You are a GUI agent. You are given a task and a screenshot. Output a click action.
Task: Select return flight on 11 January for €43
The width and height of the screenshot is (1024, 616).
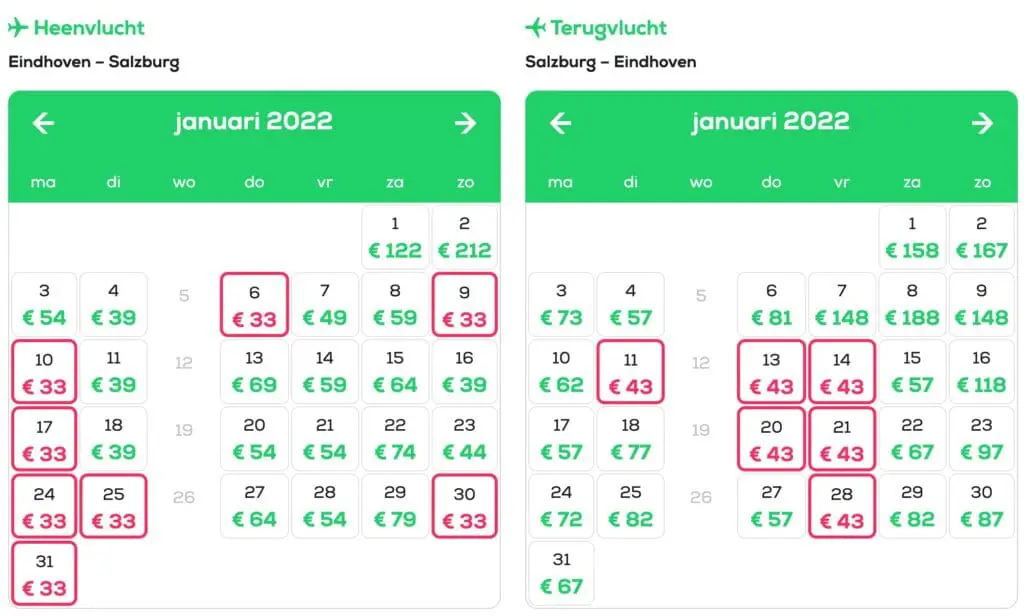pyautogui.click(x=630, y=372)
